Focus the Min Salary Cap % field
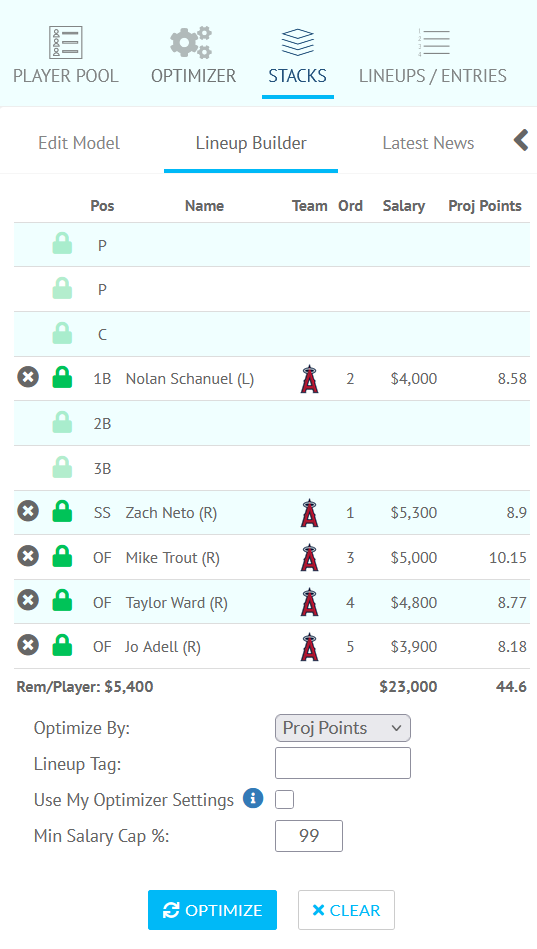The image size is (537, 949). coord(309,836)
